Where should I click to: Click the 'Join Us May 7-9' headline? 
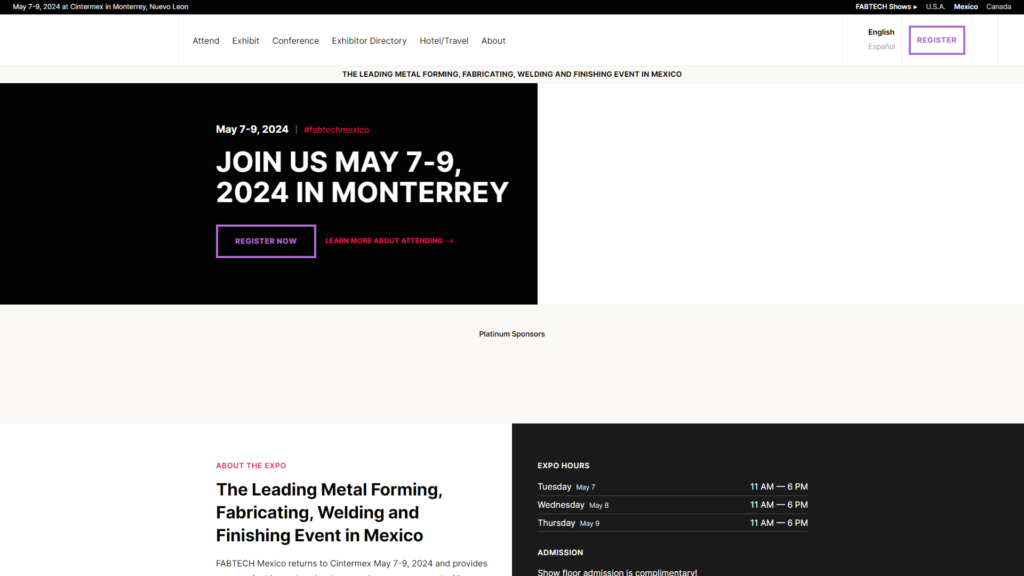(362, 177)
